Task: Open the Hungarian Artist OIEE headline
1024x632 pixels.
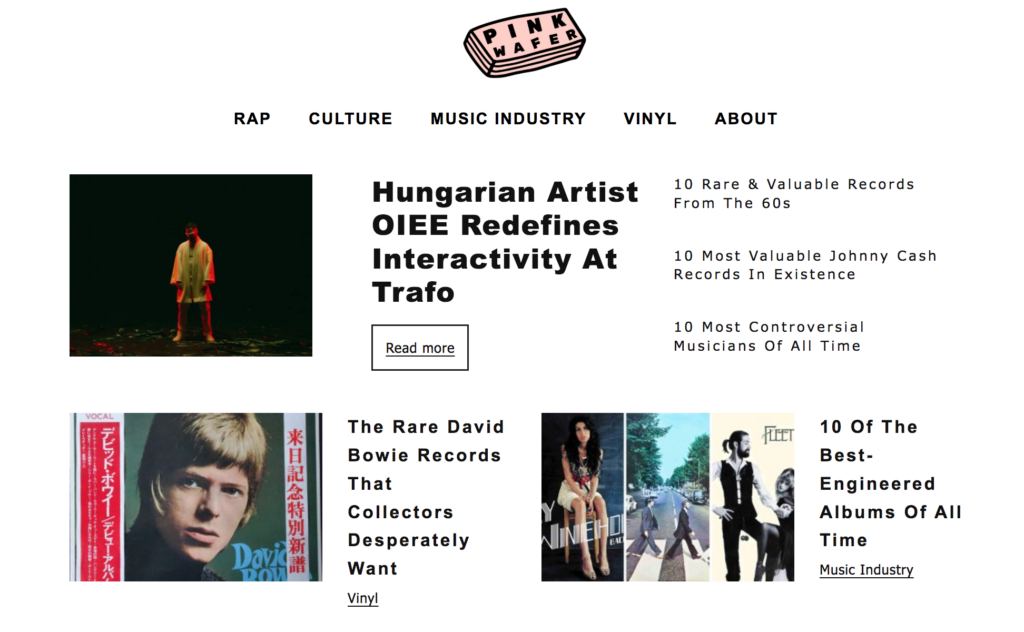Action: [x=505, y=242]
